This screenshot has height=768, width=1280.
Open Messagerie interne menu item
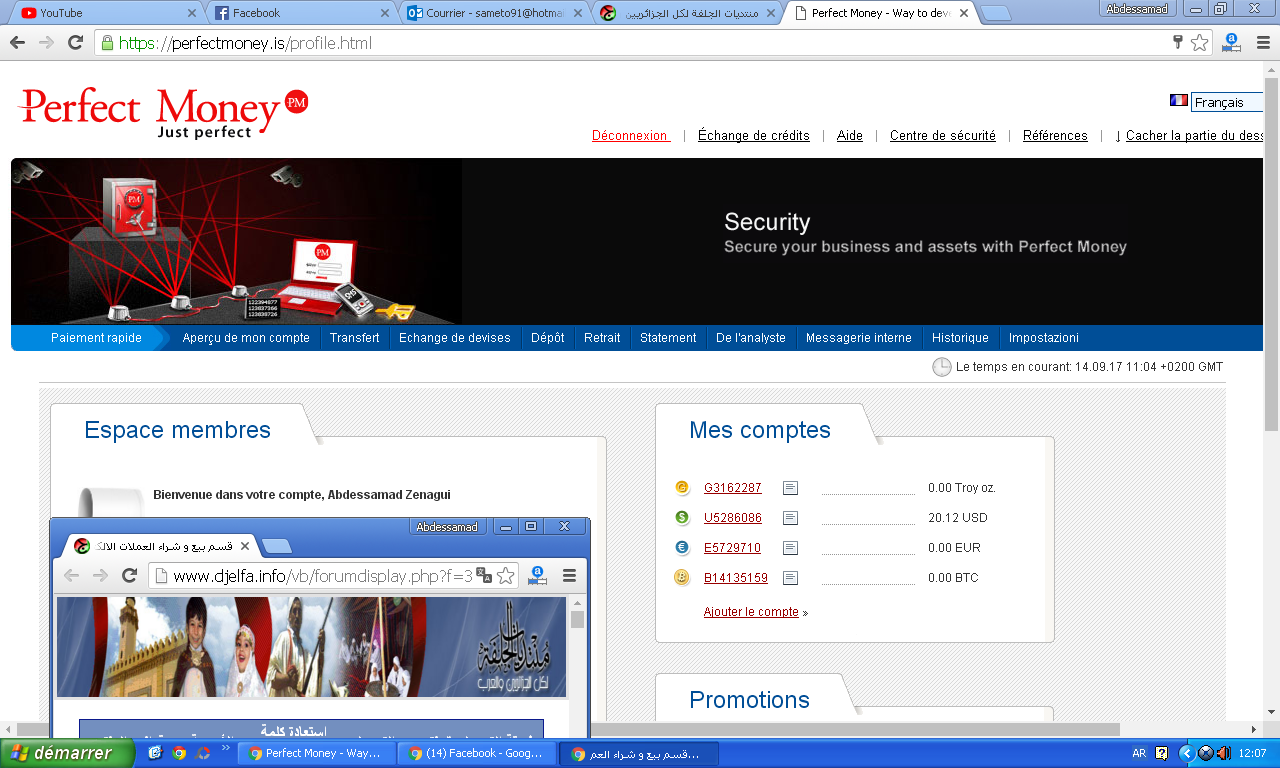click(x=859, y=338)
